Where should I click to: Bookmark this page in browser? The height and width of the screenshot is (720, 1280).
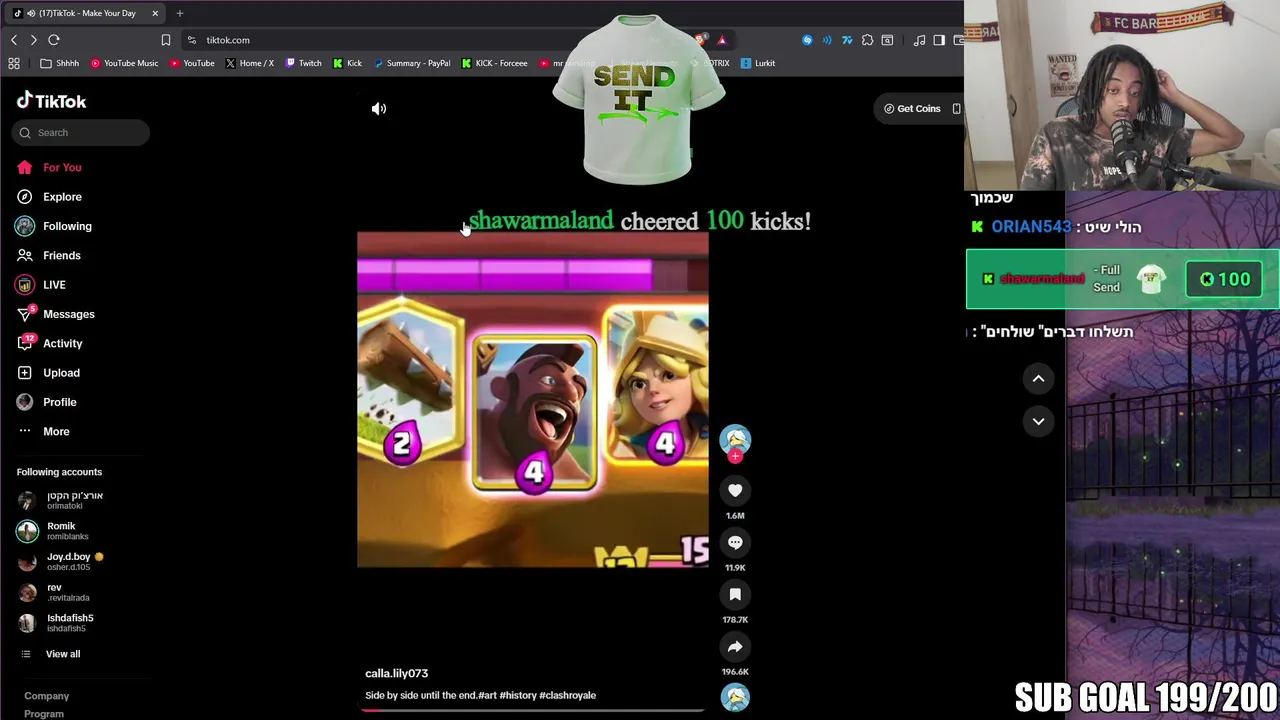tap(166, 40)
